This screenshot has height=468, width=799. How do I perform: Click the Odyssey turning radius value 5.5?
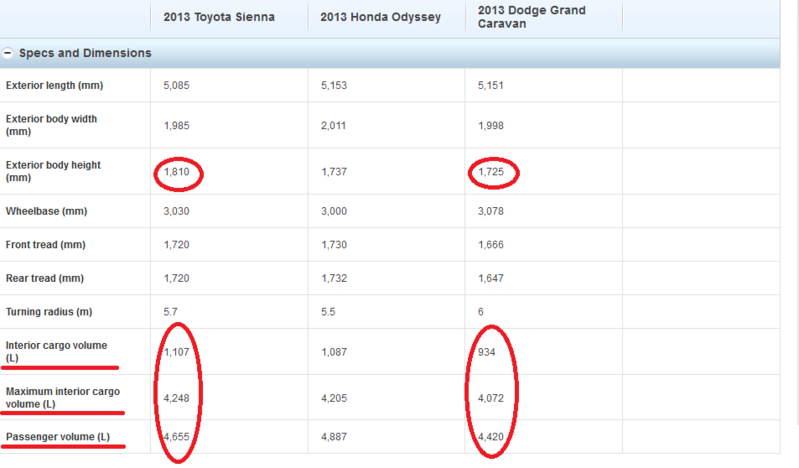point(328,312)
